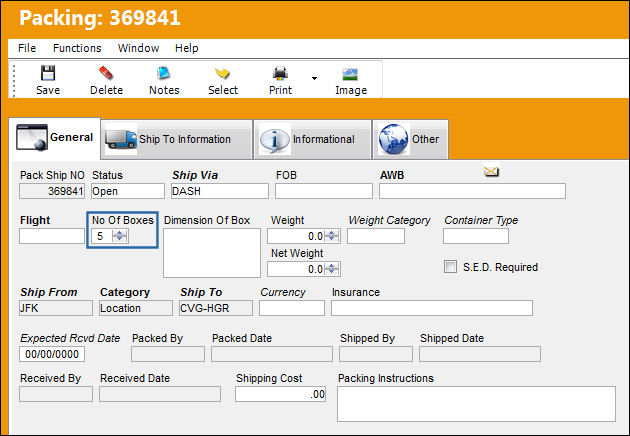Open Notes from the toolbar
The height and width of the screenshot is (436, 630).
(164, 80)
